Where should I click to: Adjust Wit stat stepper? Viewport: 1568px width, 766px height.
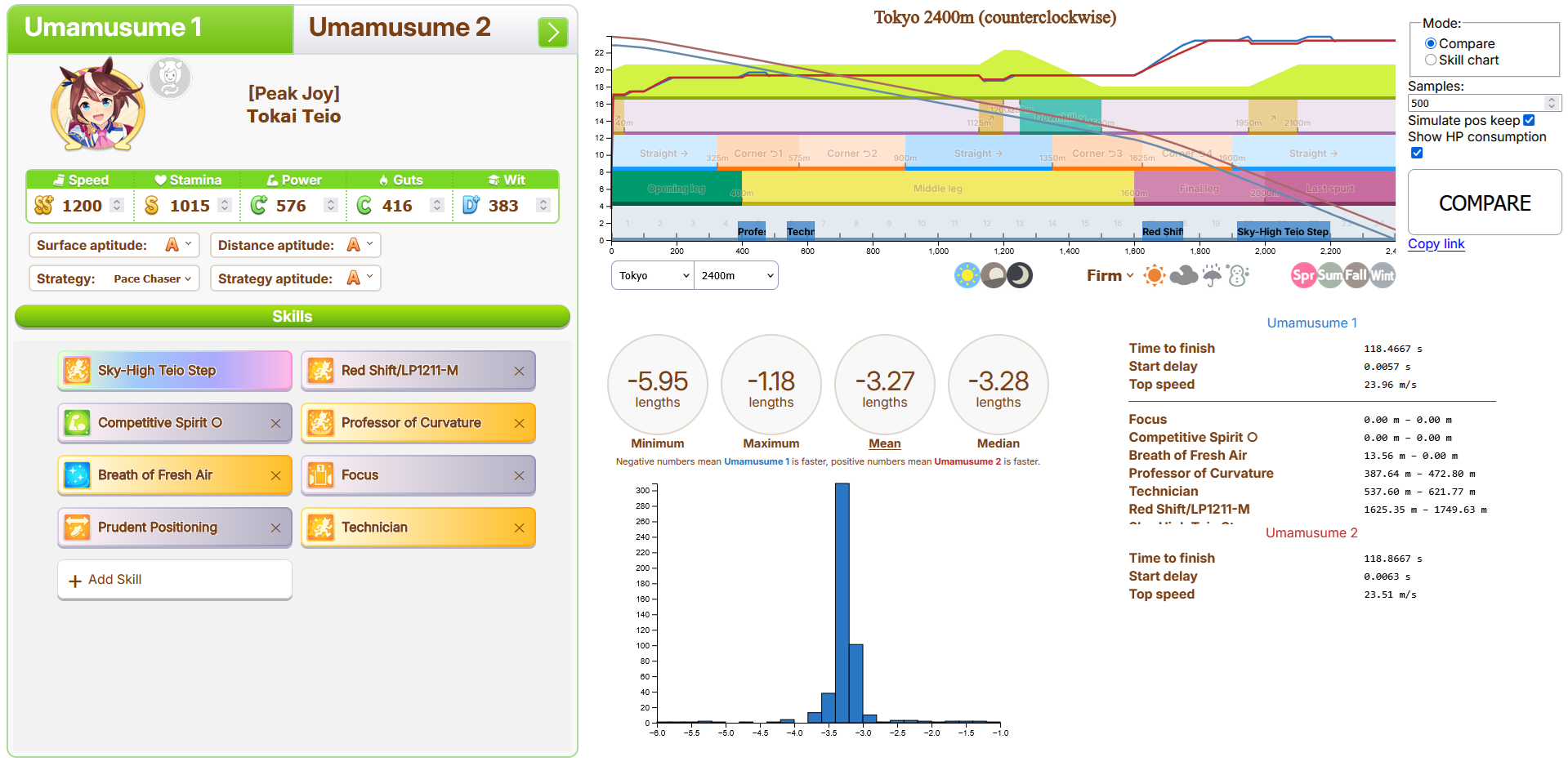point(543,205)
